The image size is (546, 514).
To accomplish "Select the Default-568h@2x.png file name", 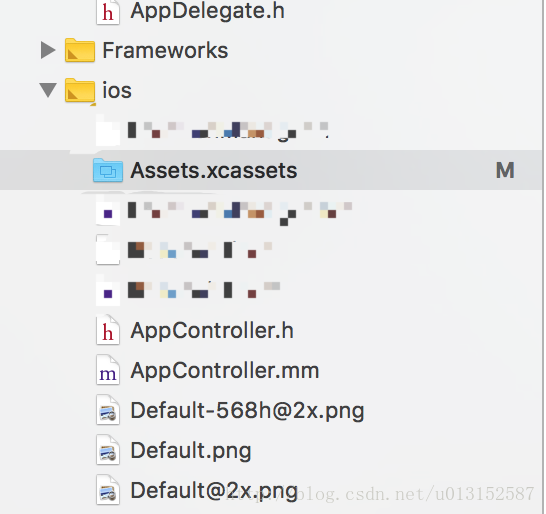I will pos(247,411).
